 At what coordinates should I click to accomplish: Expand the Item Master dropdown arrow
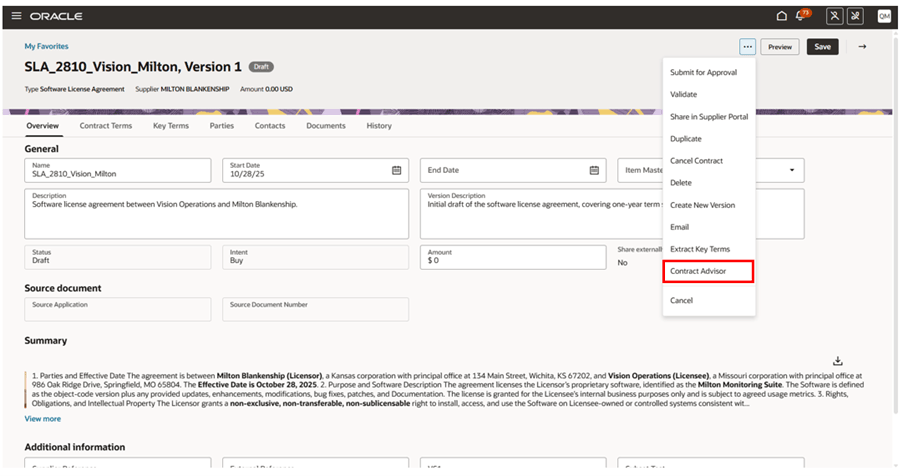pyautogui.click(x=792, y=170)
